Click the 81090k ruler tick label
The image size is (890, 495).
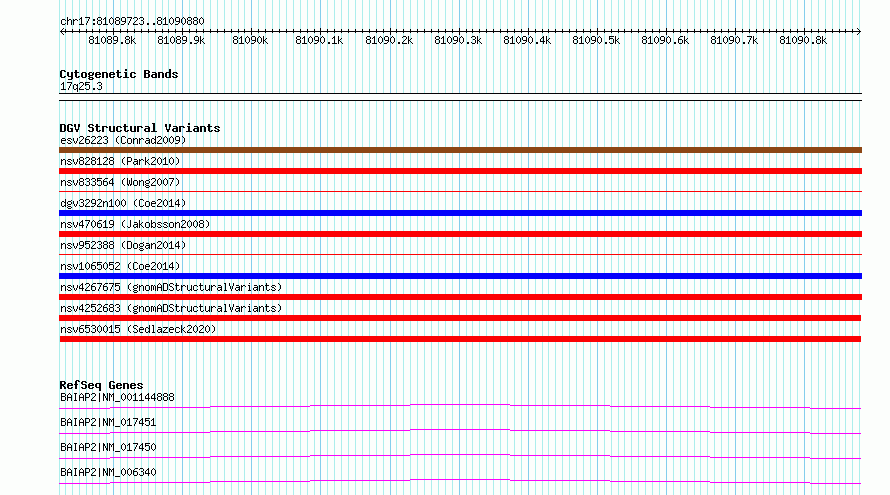[250, 40]
